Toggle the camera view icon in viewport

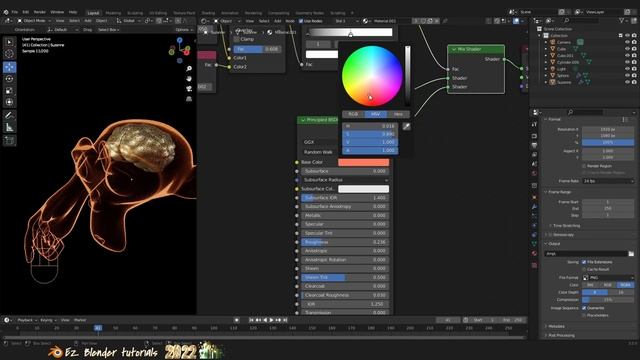189,89
